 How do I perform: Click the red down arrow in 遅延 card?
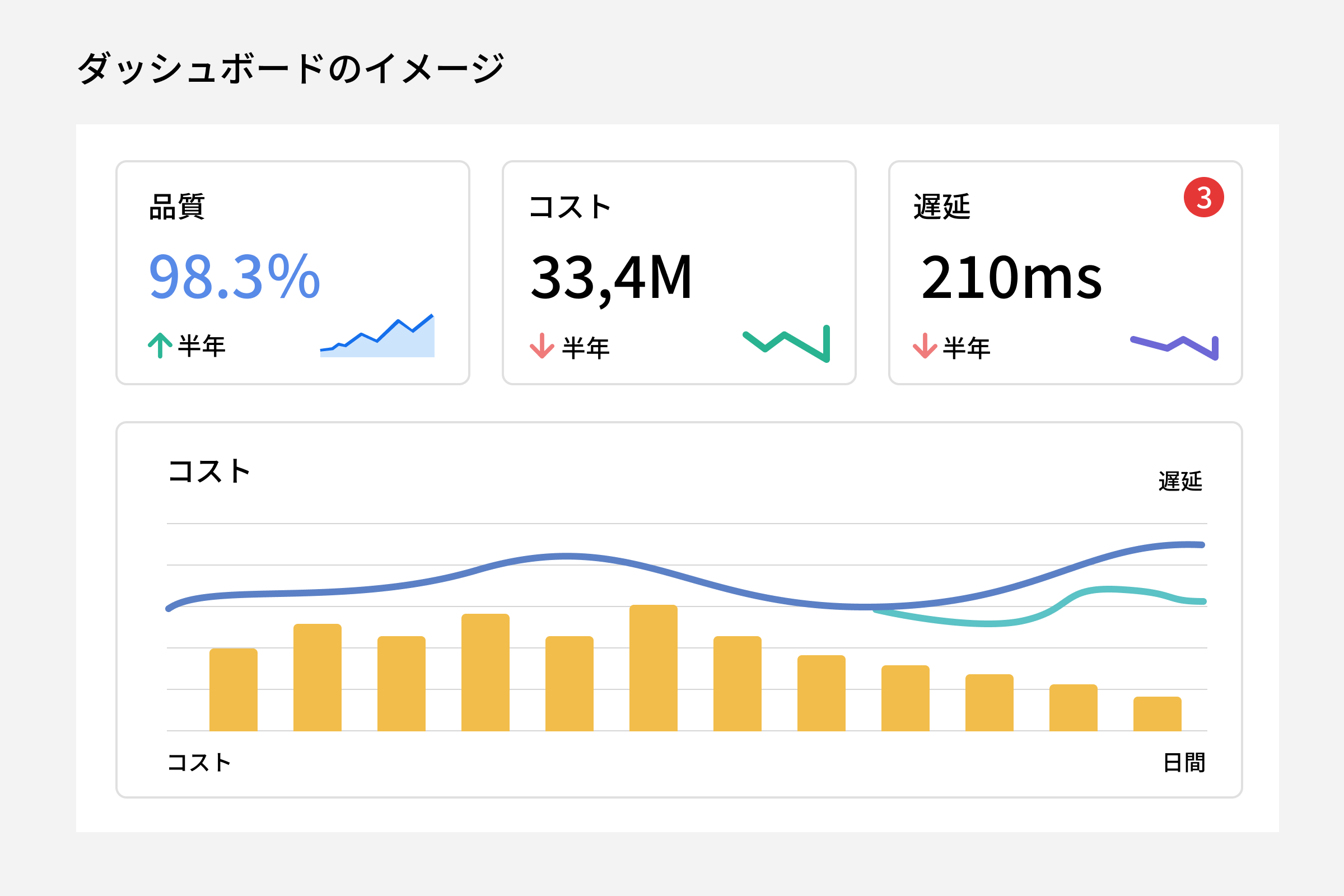pos(924,345)
